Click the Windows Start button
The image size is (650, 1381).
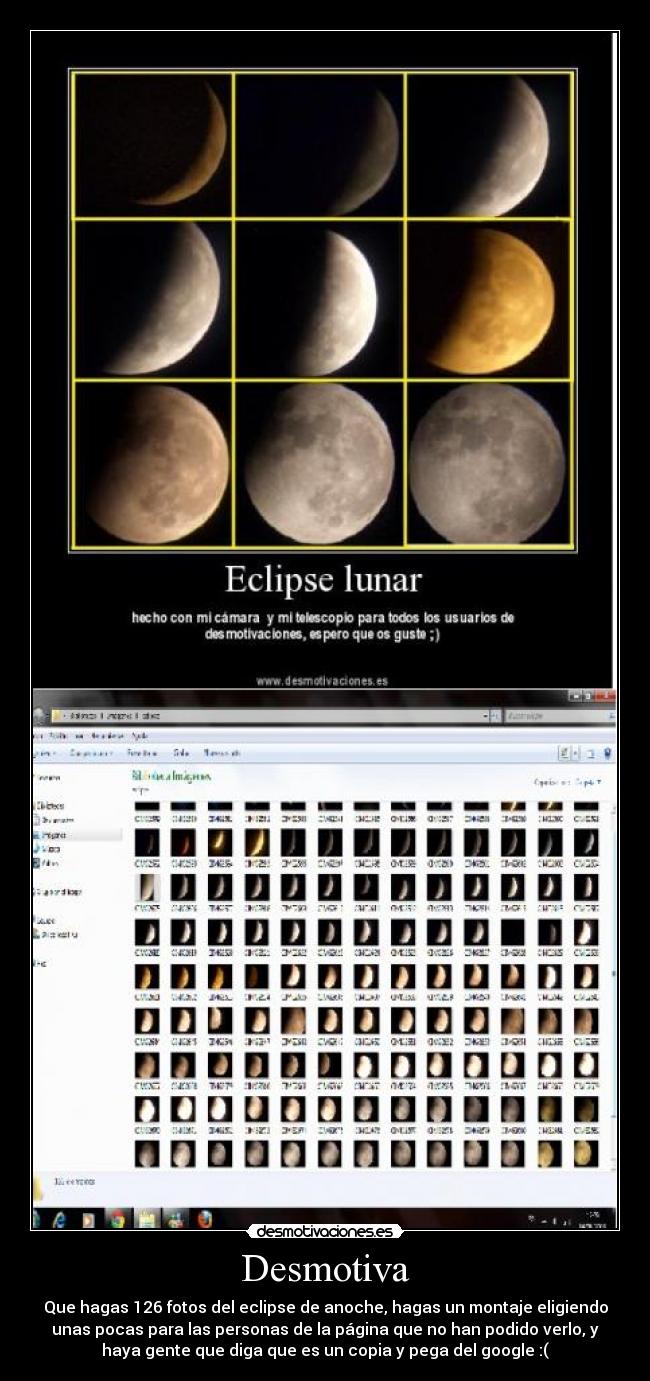(37, 1219)
